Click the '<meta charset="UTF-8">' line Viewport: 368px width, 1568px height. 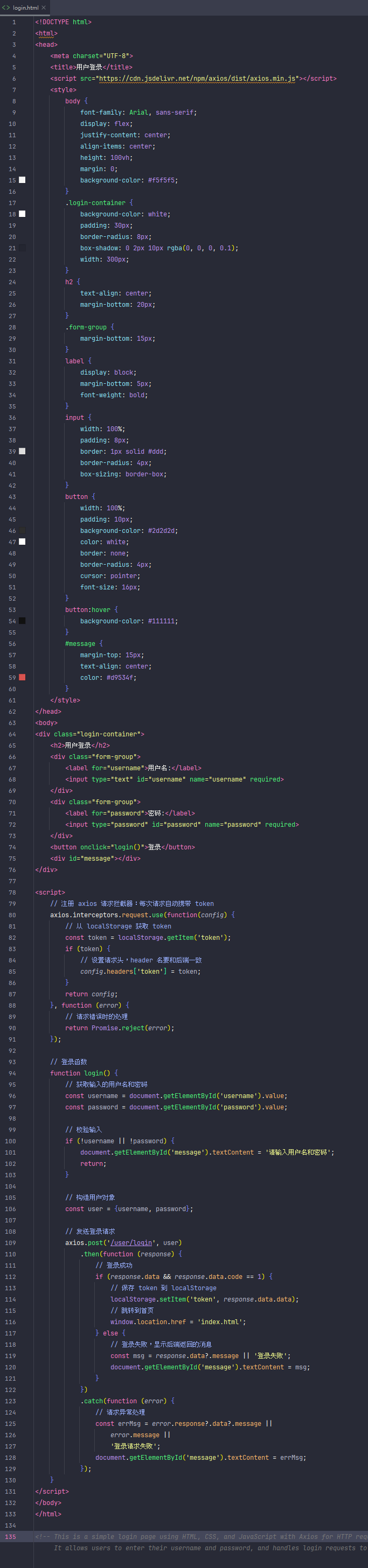[92, 56]
